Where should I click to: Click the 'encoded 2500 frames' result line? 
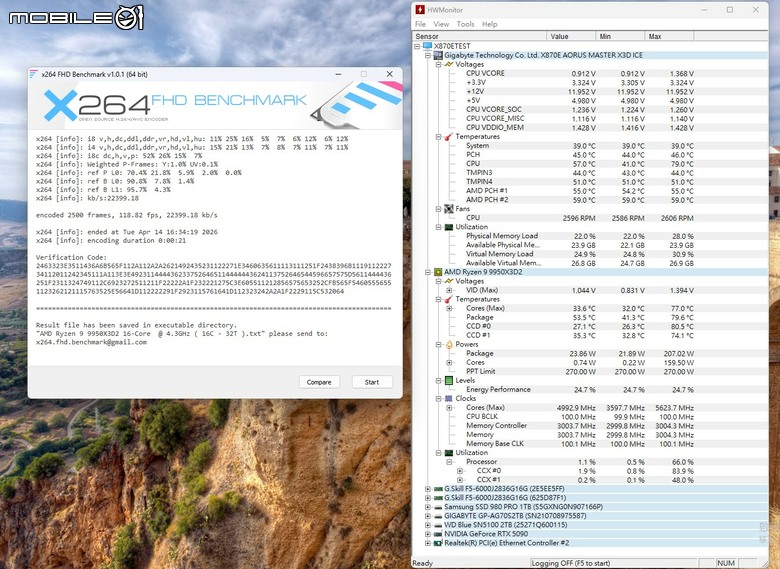[126, 215]
